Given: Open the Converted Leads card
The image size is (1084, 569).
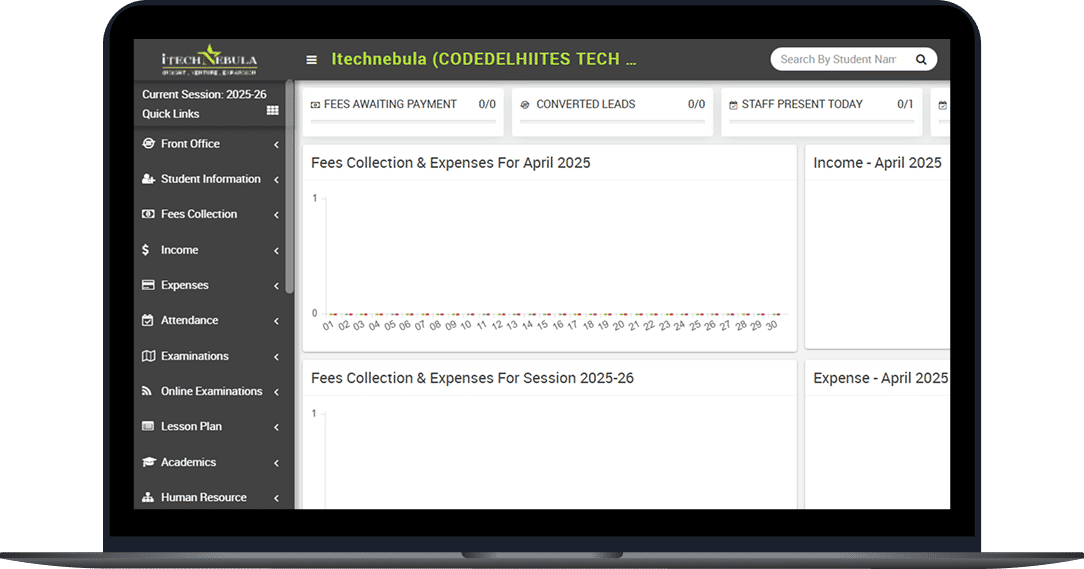Looking at the screenshot, I should (613, 111).
